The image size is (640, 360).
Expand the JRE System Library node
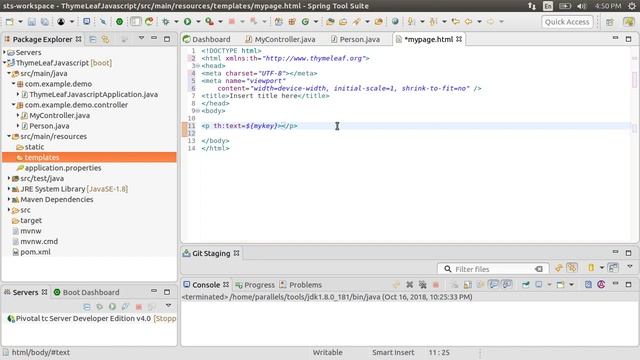9,189
